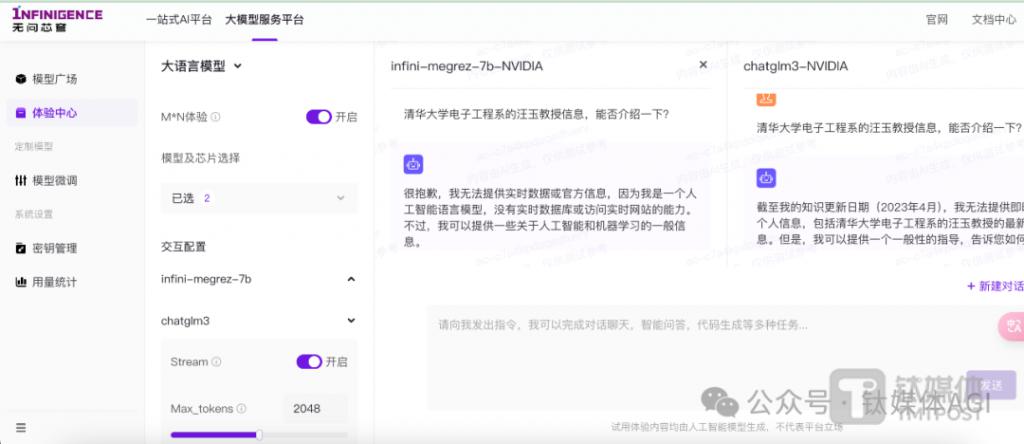Toggle the M*N体验 switch
This screenshot has width=1024, height=444.
(319, 117)
